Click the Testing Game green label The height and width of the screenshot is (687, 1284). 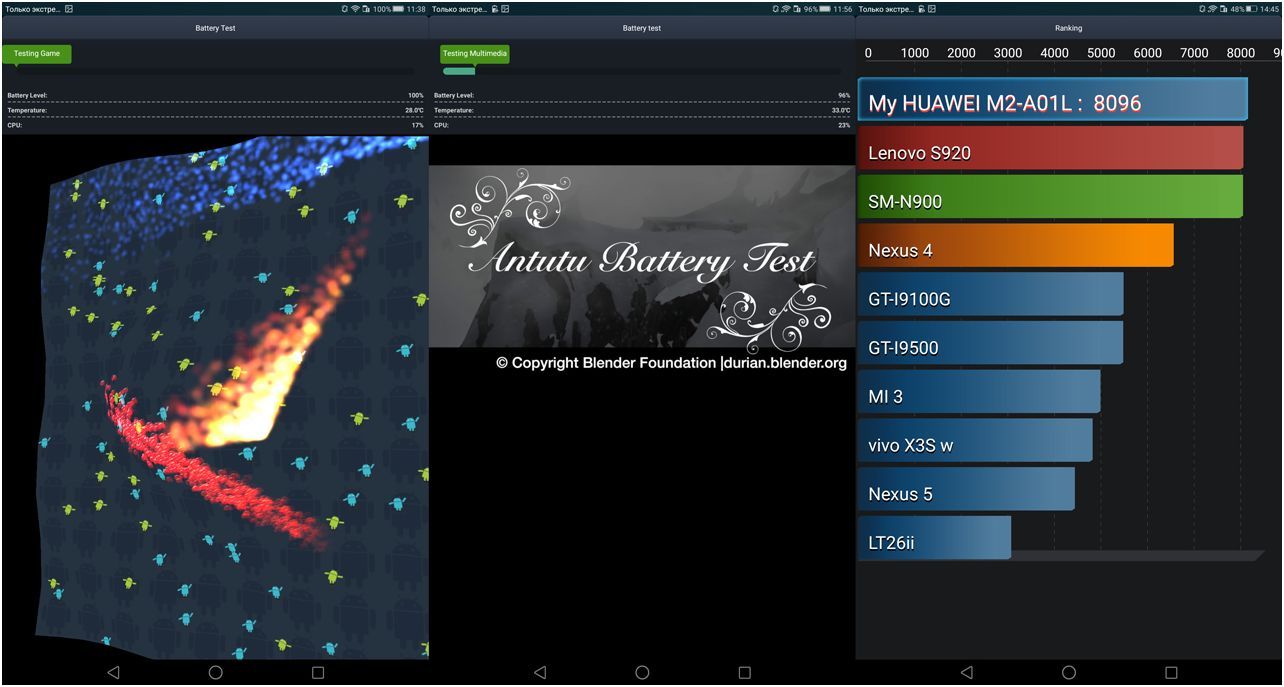click(x=37, y=54)
